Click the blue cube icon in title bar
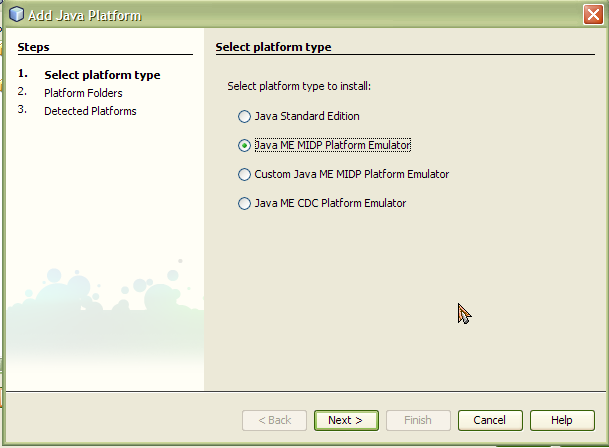This screenshot has height=448, width=609. (x=16, y=14)
